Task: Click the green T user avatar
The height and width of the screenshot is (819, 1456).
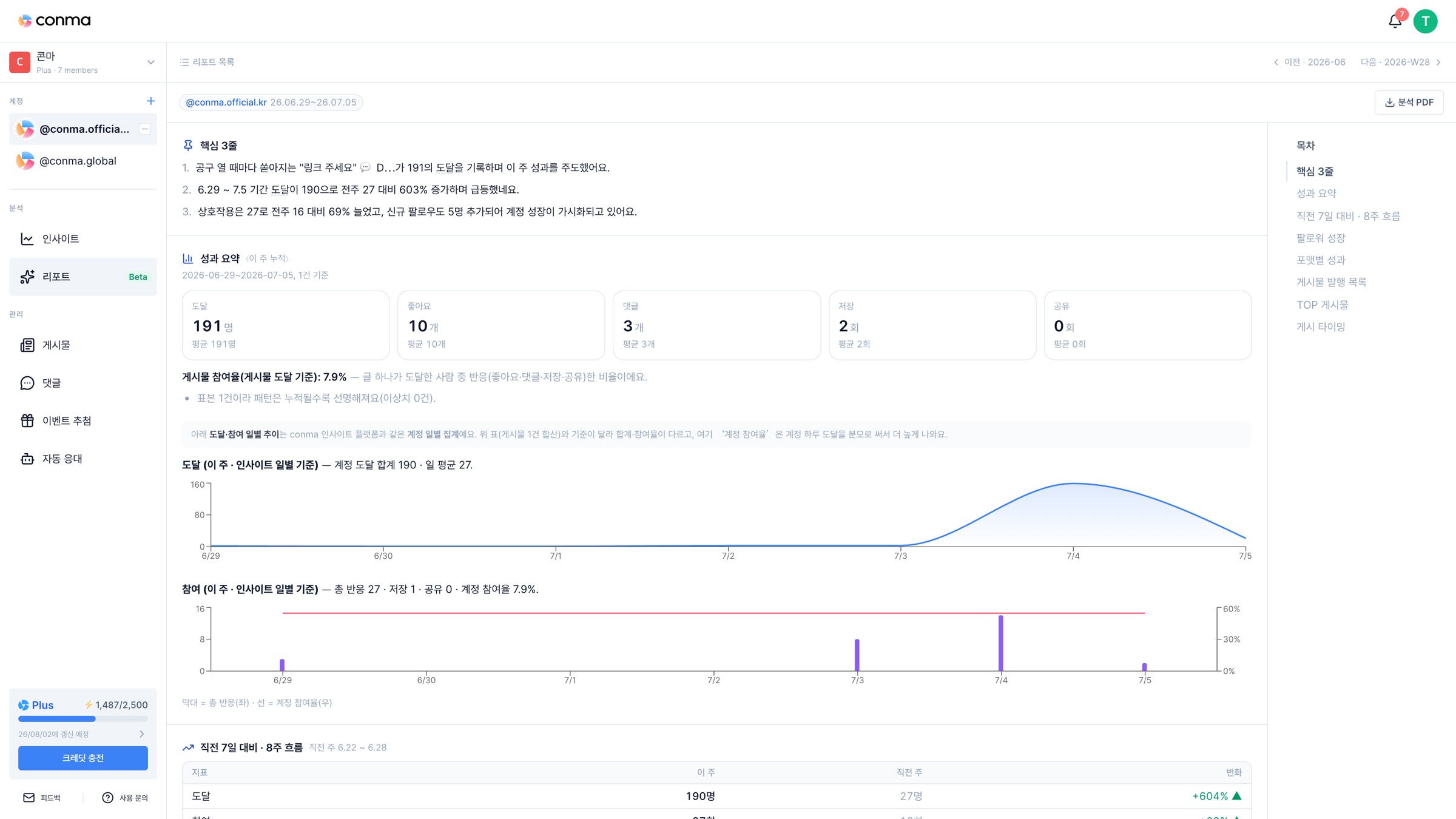Action: tap(1425, 21)
